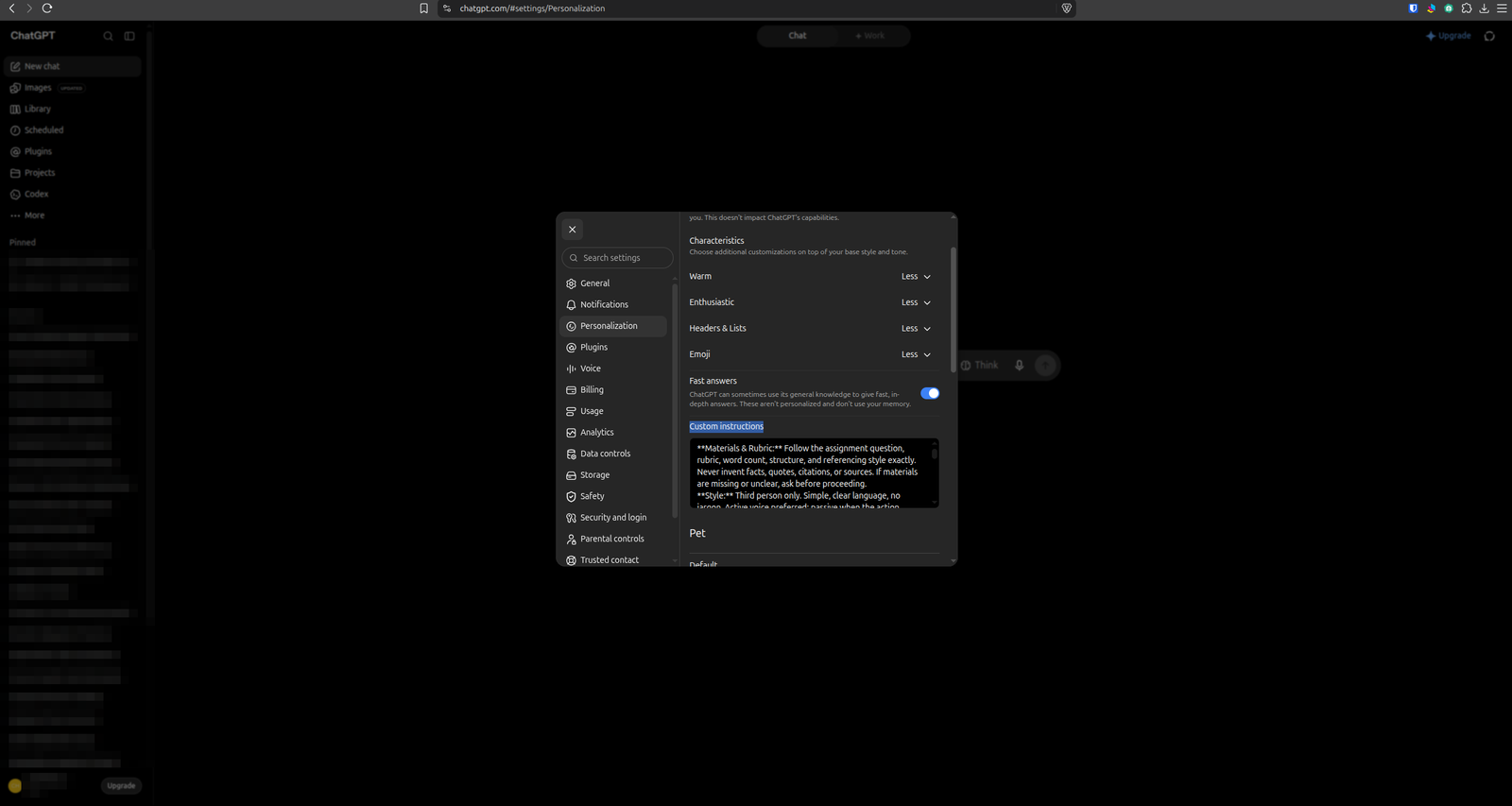Image resolution: width=1512 pixels, height=806 pixels.
Task: Click the Upgrade button at sidebar bottom
Action: point(121,786)
